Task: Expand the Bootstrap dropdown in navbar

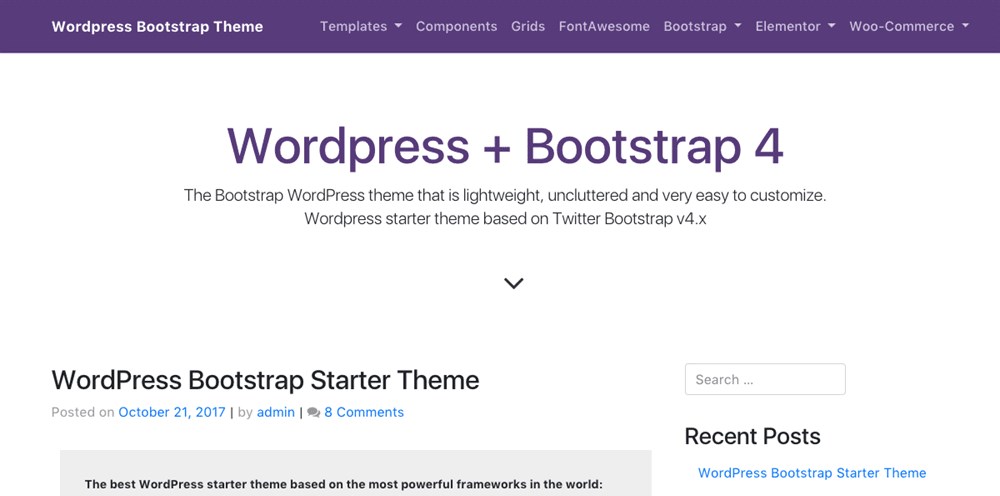Action: pyautogui.click(x=702, y=26)
